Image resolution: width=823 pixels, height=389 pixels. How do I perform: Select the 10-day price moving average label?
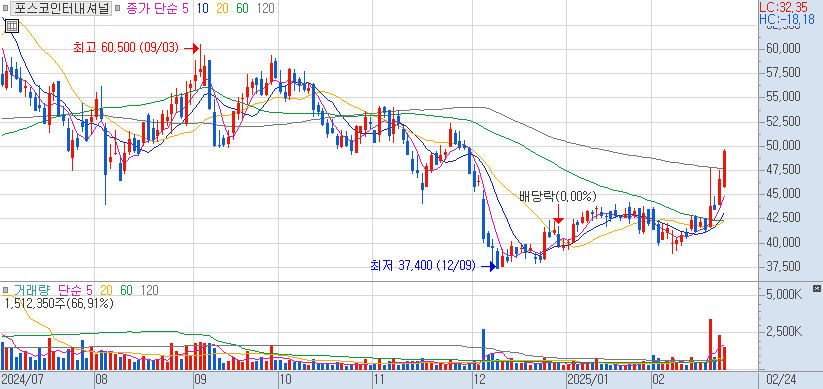[x=203, y=8]
